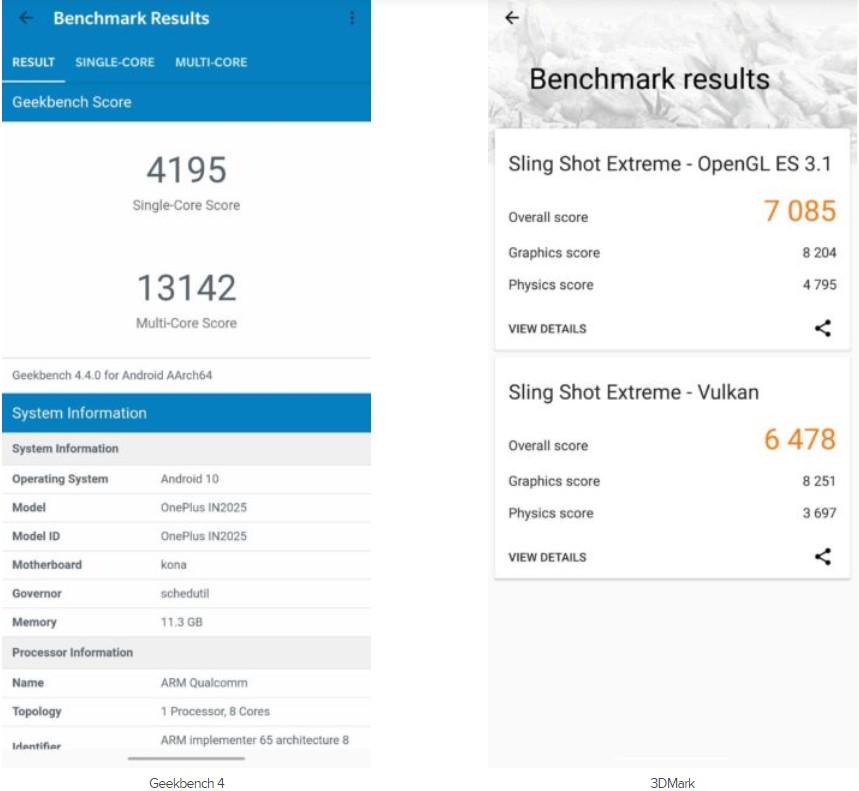Image resolution: width=859 pixels, height=791 pixels.
Task: Click OpenGL physics score 4 795
Action: point(820,285)
